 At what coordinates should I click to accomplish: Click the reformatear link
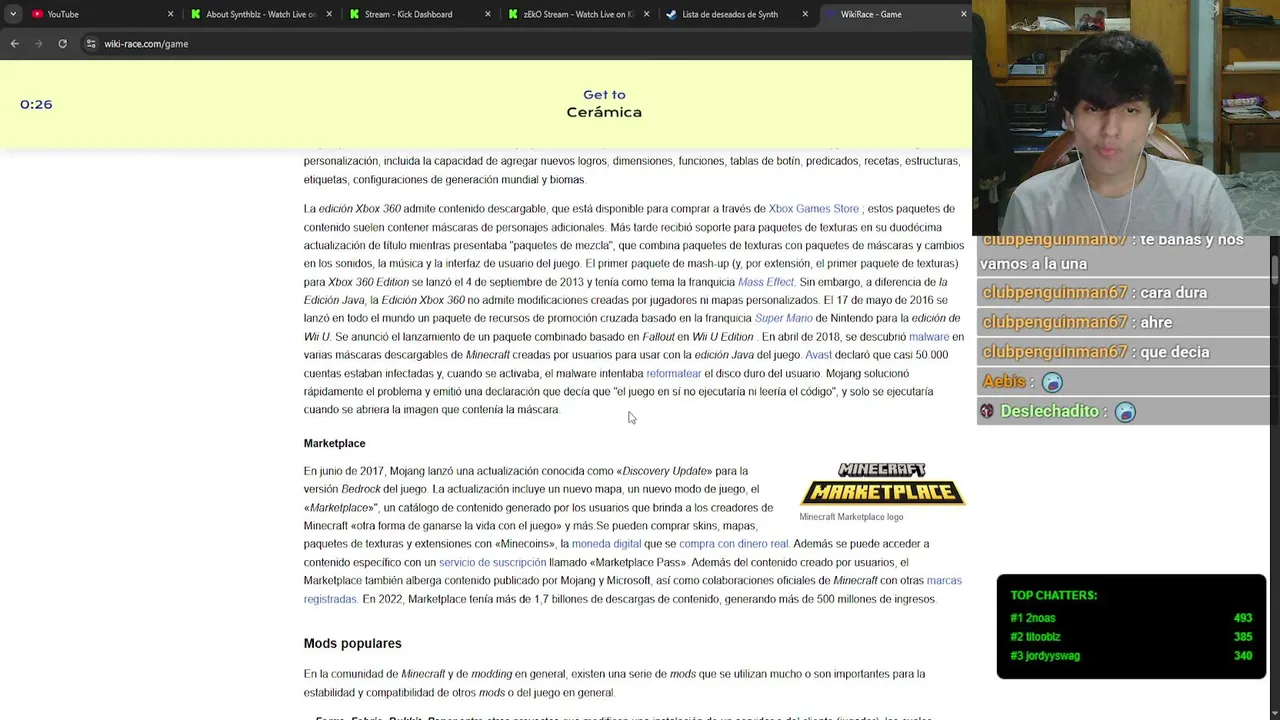point(674,373)
